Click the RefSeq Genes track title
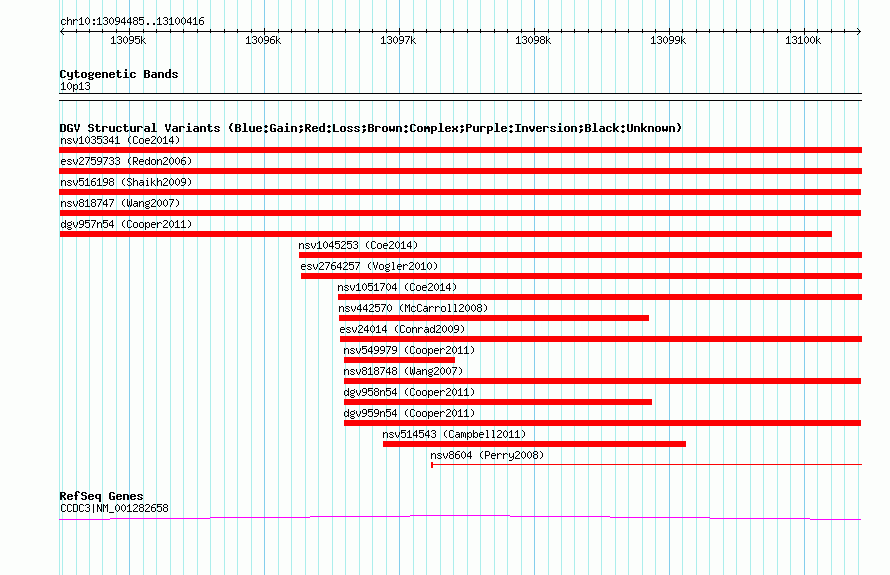890x575 pixels. tap(101, 496)
